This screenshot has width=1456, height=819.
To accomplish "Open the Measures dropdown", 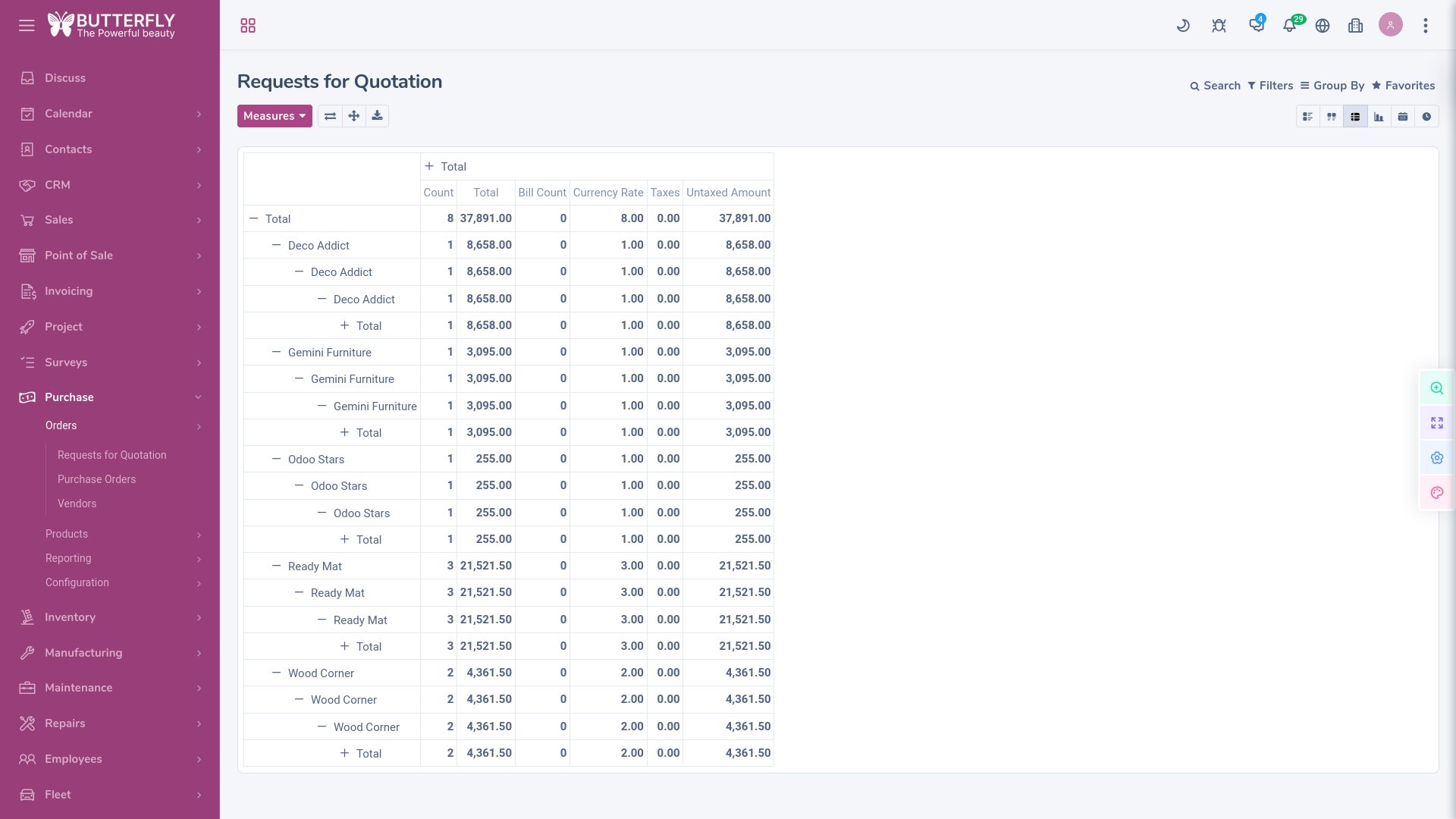I will (275, 116).
